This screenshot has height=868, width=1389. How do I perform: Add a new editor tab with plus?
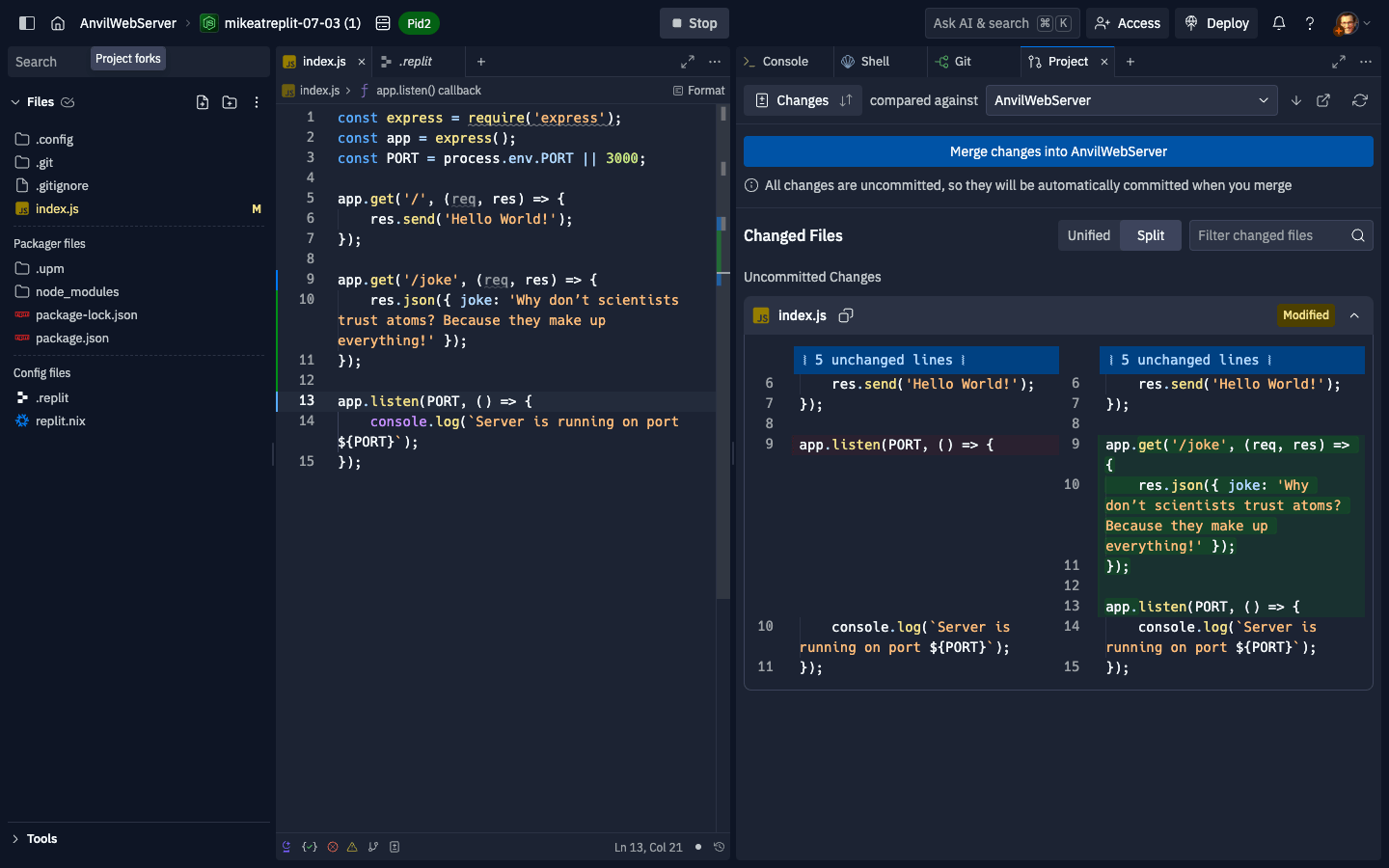coord(481,62)
